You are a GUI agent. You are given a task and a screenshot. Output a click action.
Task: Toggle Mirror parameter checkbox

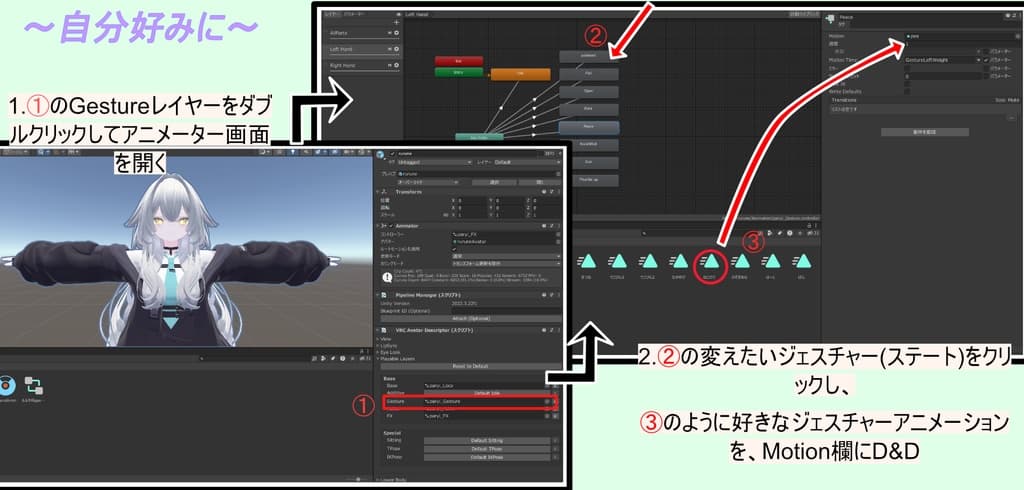pos(986,68)
